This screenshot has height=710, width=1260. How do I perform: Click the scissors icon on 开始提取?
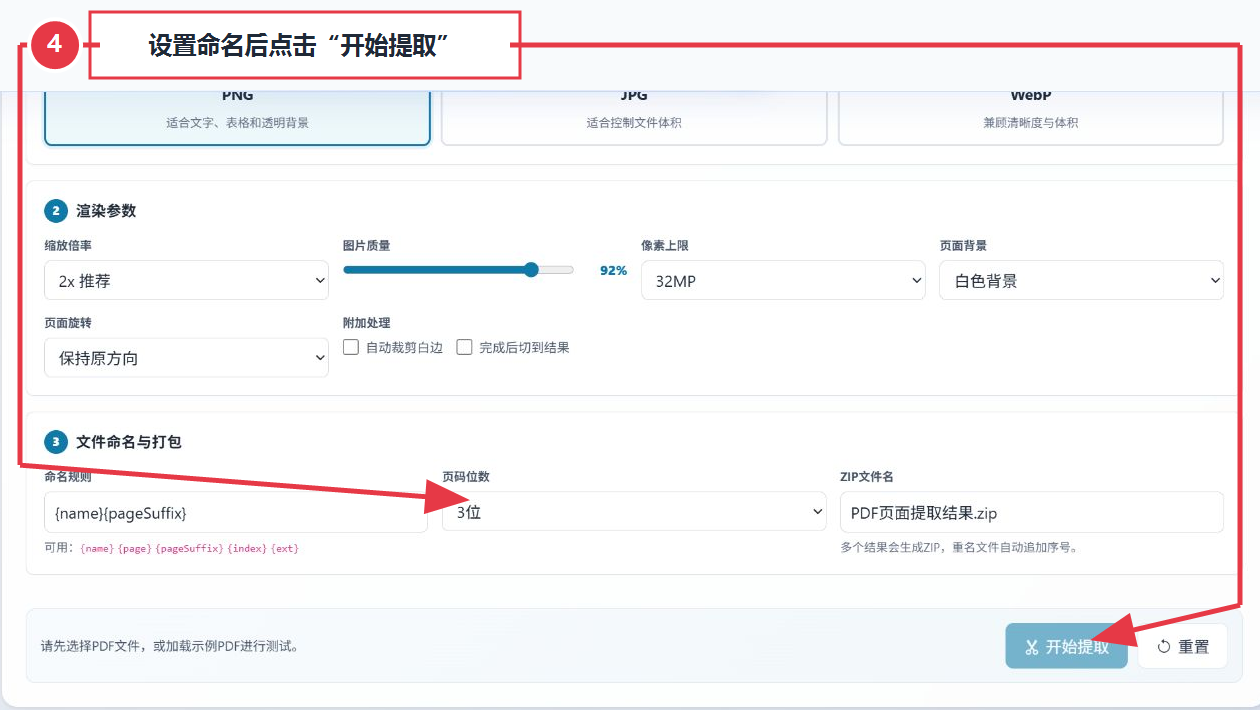coord(1032,647)
